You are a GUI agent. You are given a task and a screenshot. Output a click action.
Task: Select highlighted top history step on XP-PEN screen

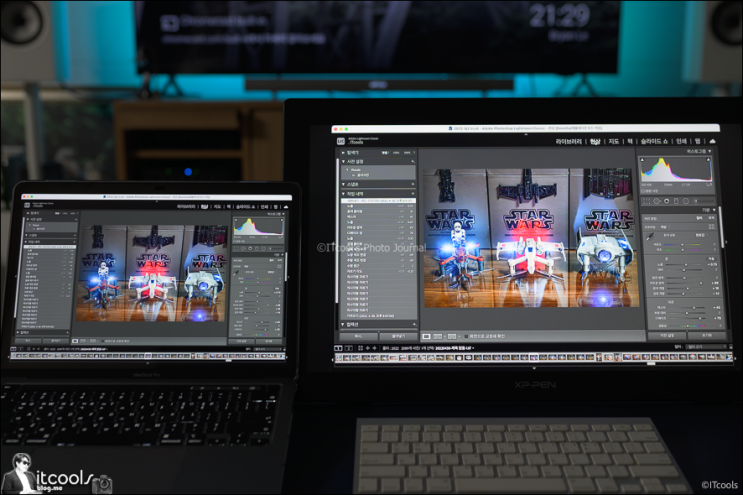[x=378, y=201]
